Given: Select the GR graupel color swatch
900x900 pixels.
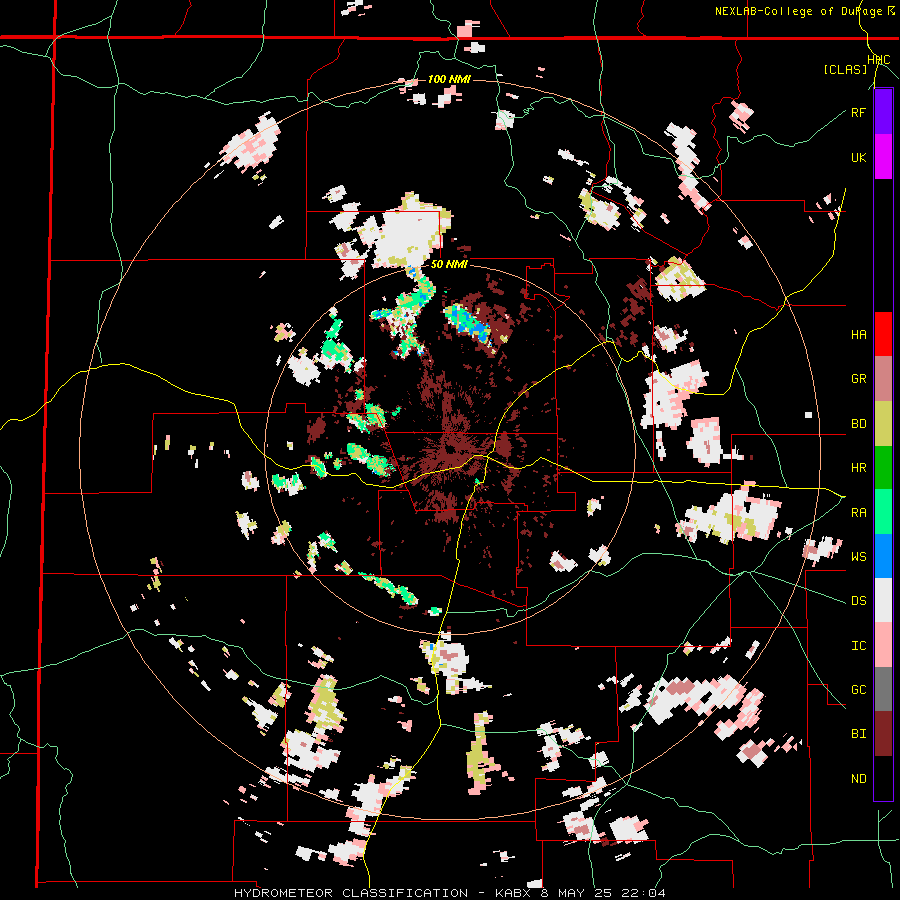Looking at the screenshot, I should pos(883,379).
